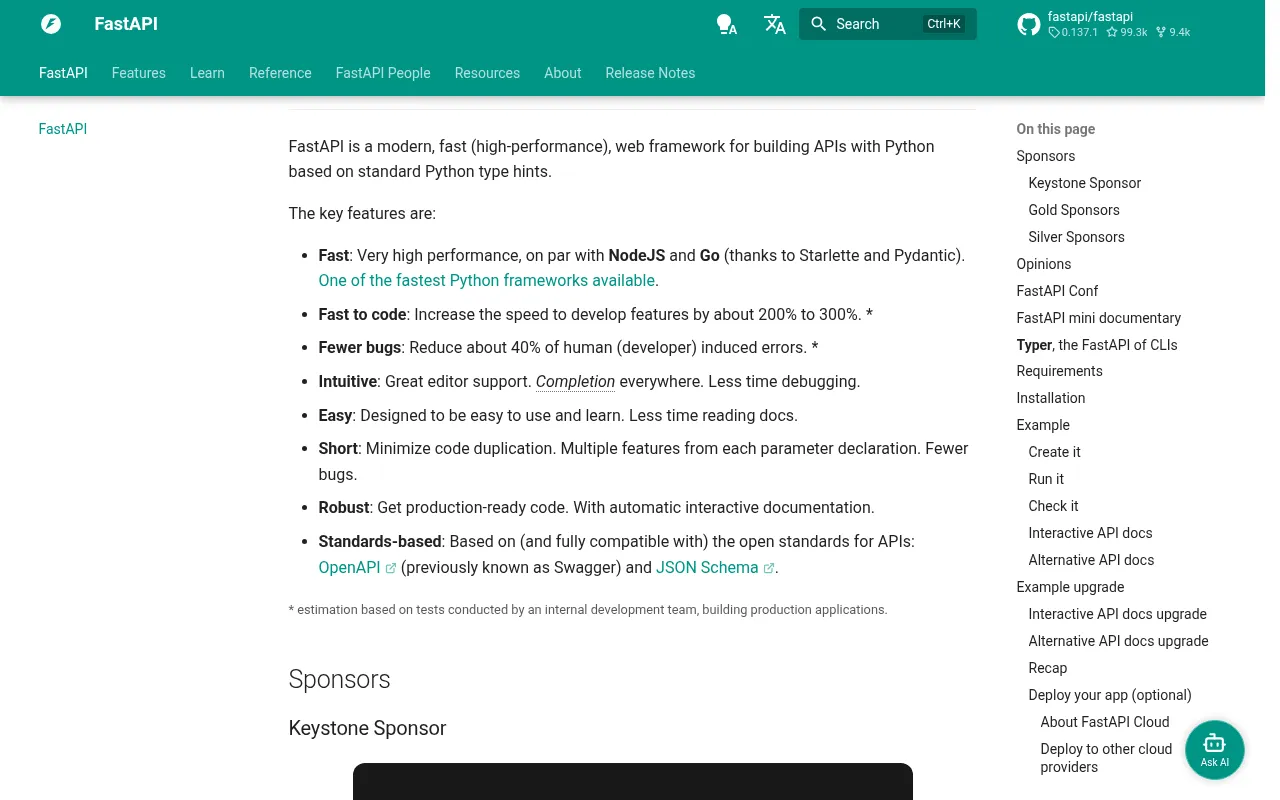
Task: Jump to Alternative API docs section
Action: click(1092, 560)
